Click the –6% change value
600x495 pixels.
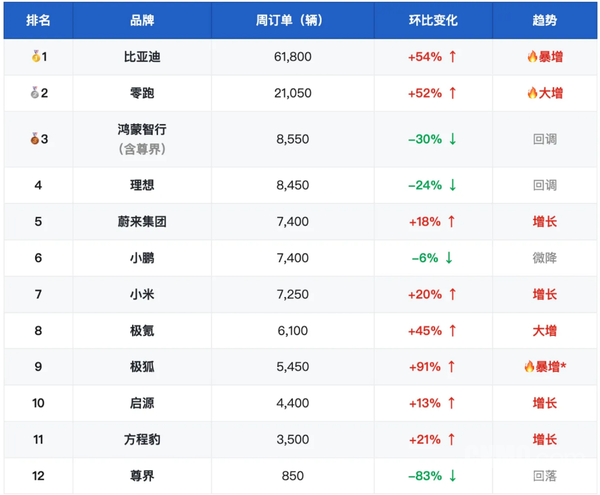coord(425,258)
